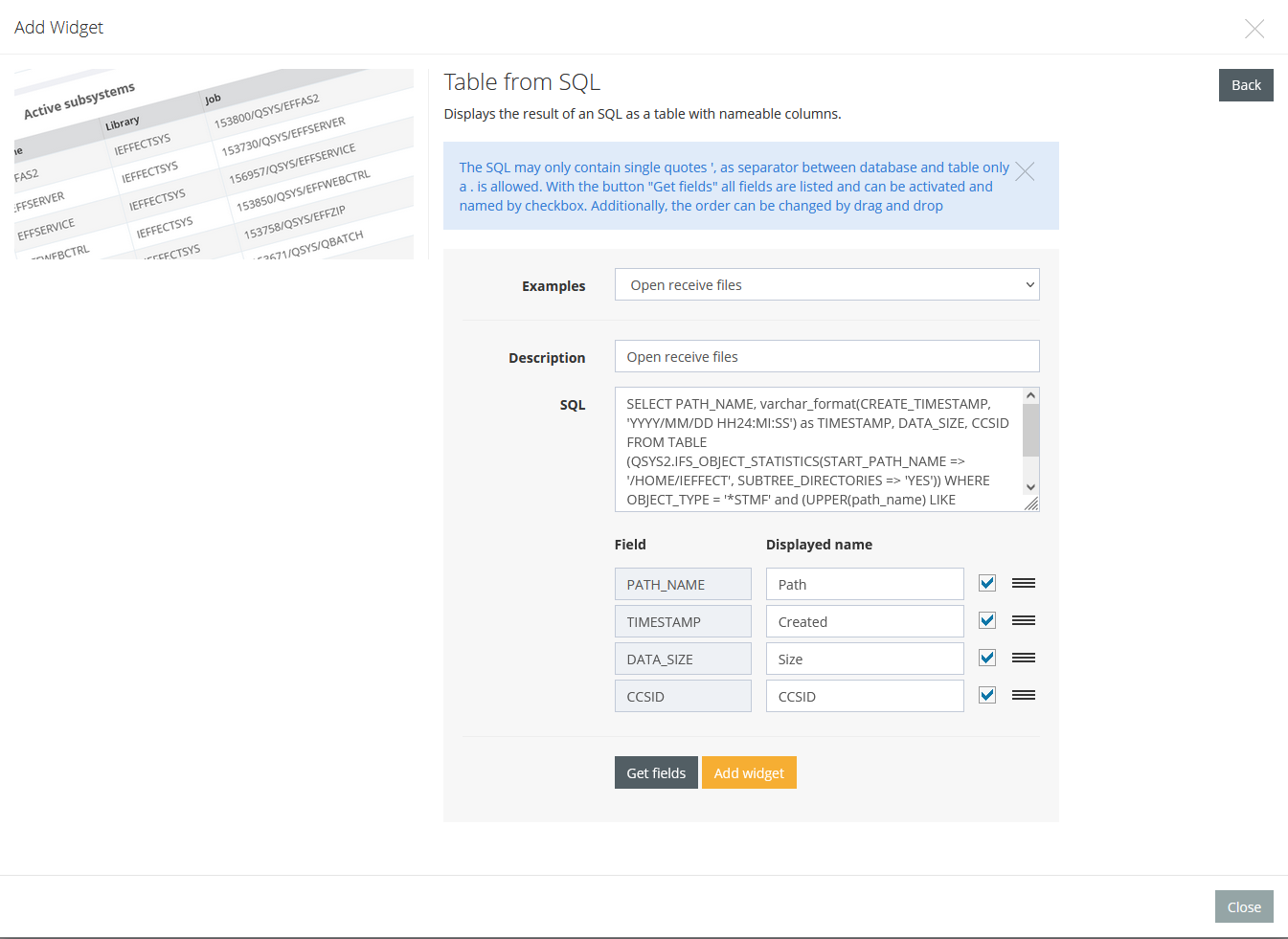Edit the Path displayed name field
This screenshot has height=939, width=1288.
coord(864,584)
